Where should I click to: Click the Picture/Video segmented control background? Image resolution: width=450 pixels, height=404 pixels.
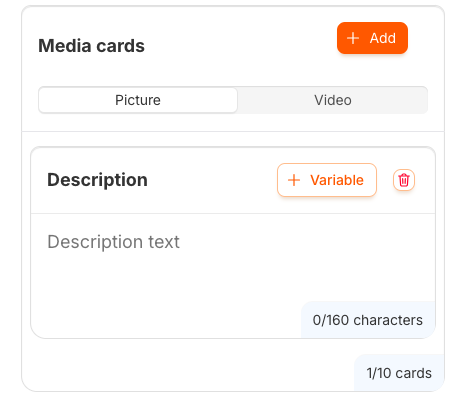click(x=233, y=100)
